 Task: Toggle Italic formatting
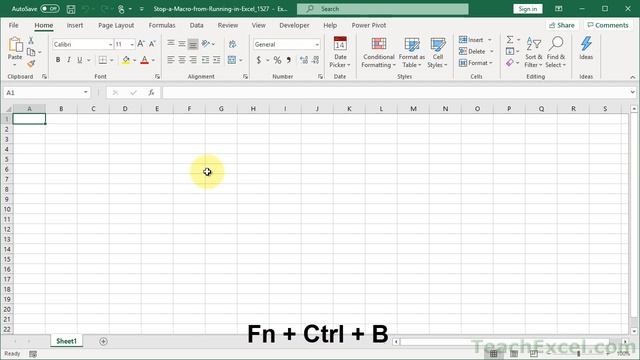[x=69, y=60]
